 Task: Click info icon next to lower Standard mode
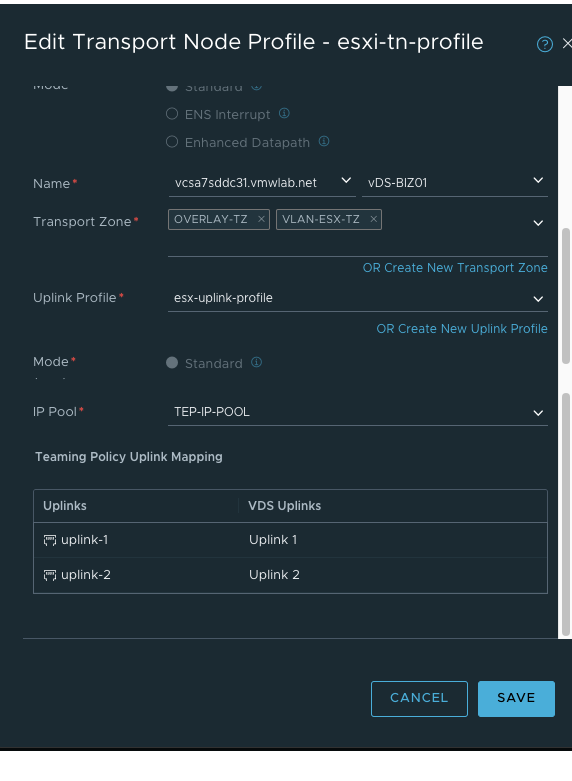[257, 362]
